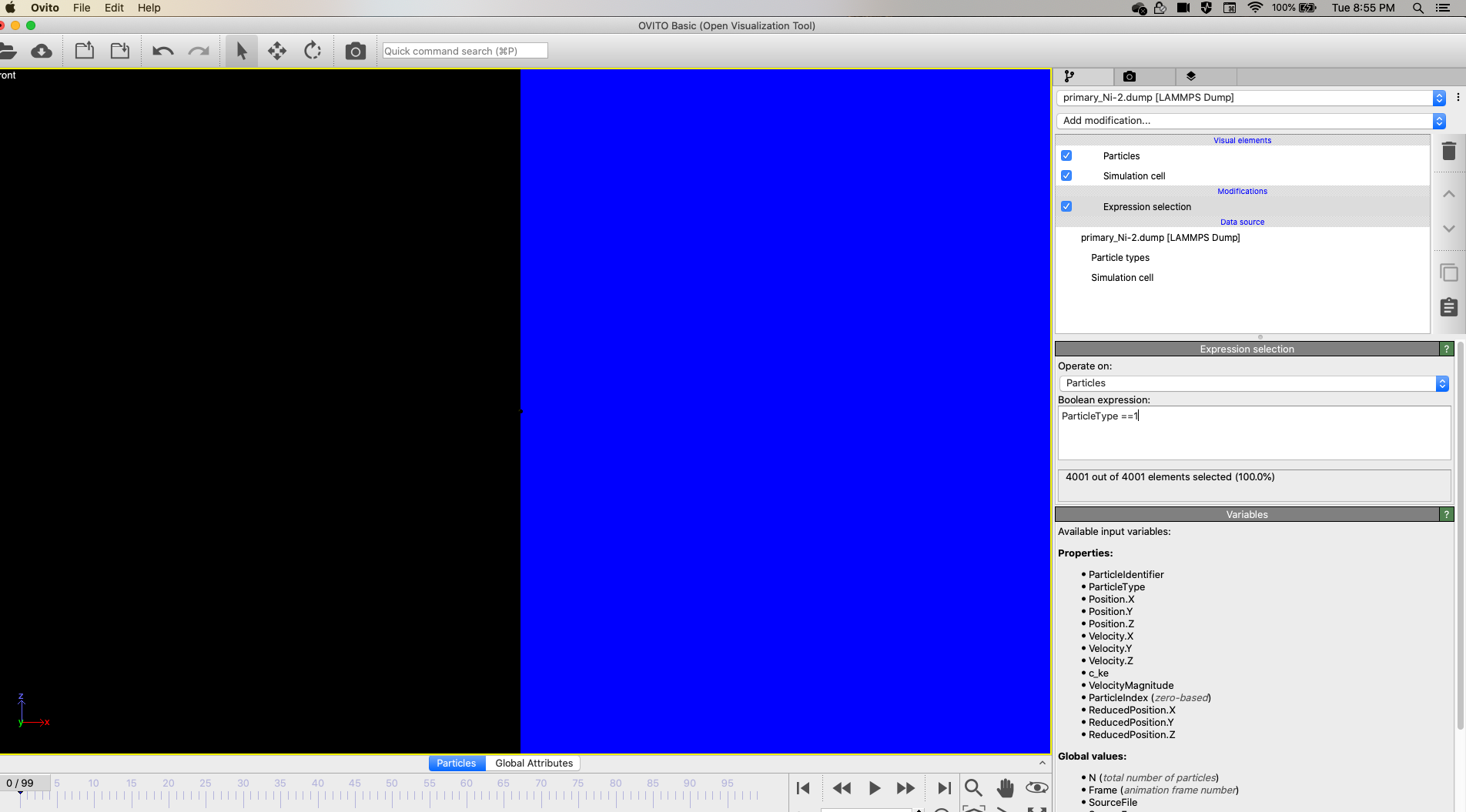1466x812 pixels.
Task: Switch to the Global Attributes tab
Action: click(x=534, y=764)
